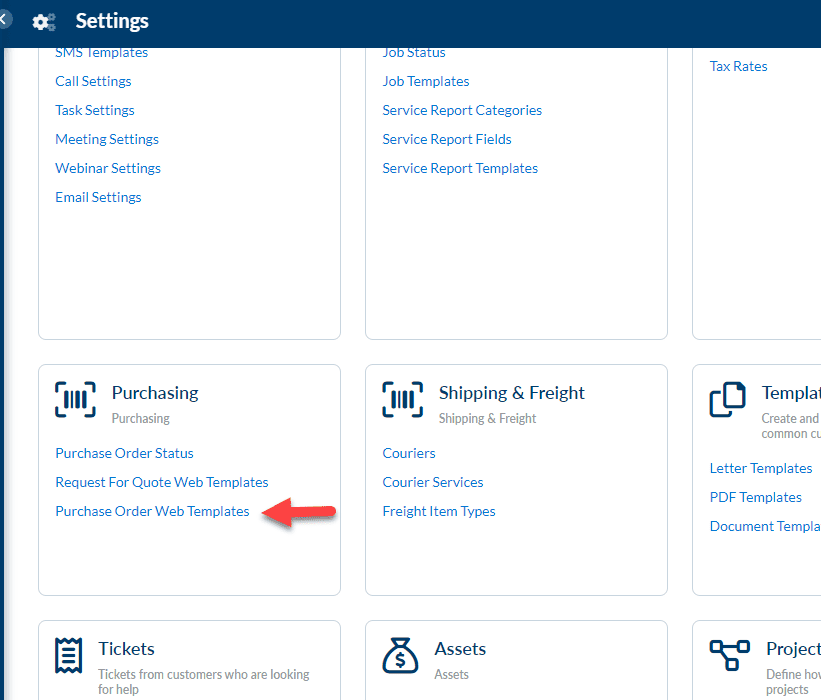The width and height of the screenshot is (821, 700).
Task: Click the Assets money bag icon
Action: point(400,655)
